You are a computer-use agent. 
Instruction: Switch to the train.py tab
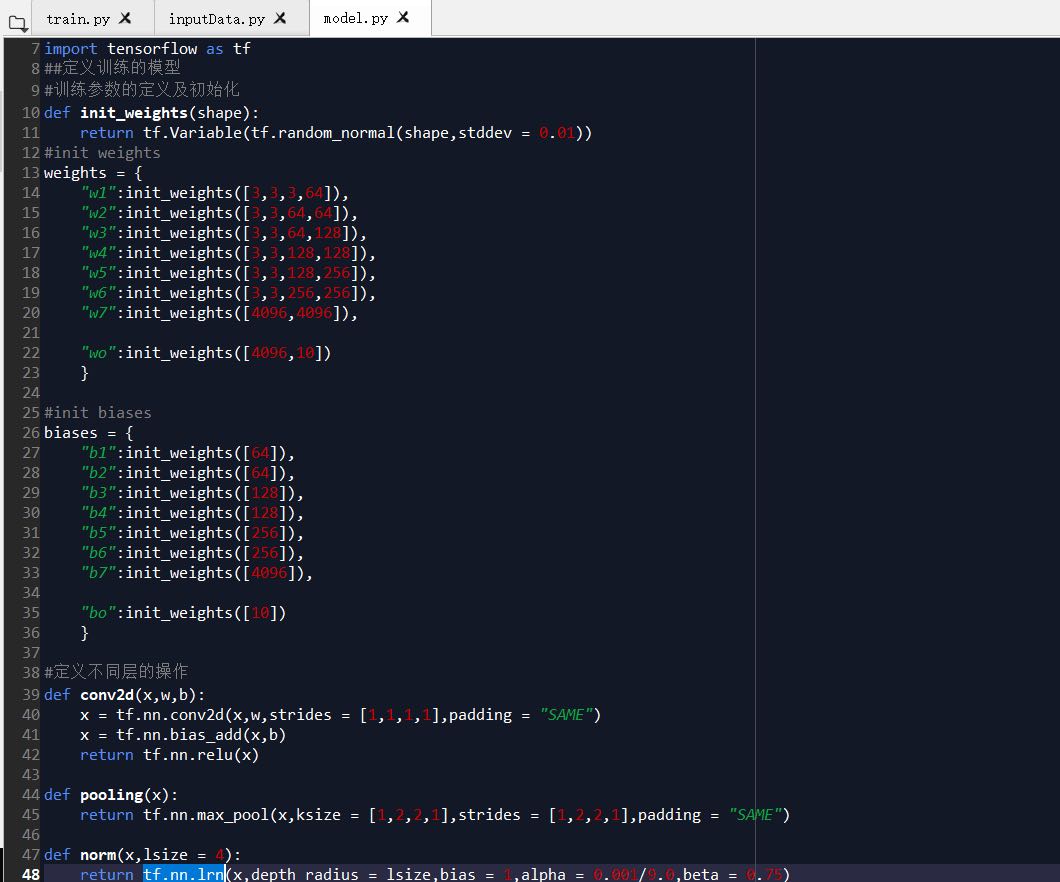[78, 19]
